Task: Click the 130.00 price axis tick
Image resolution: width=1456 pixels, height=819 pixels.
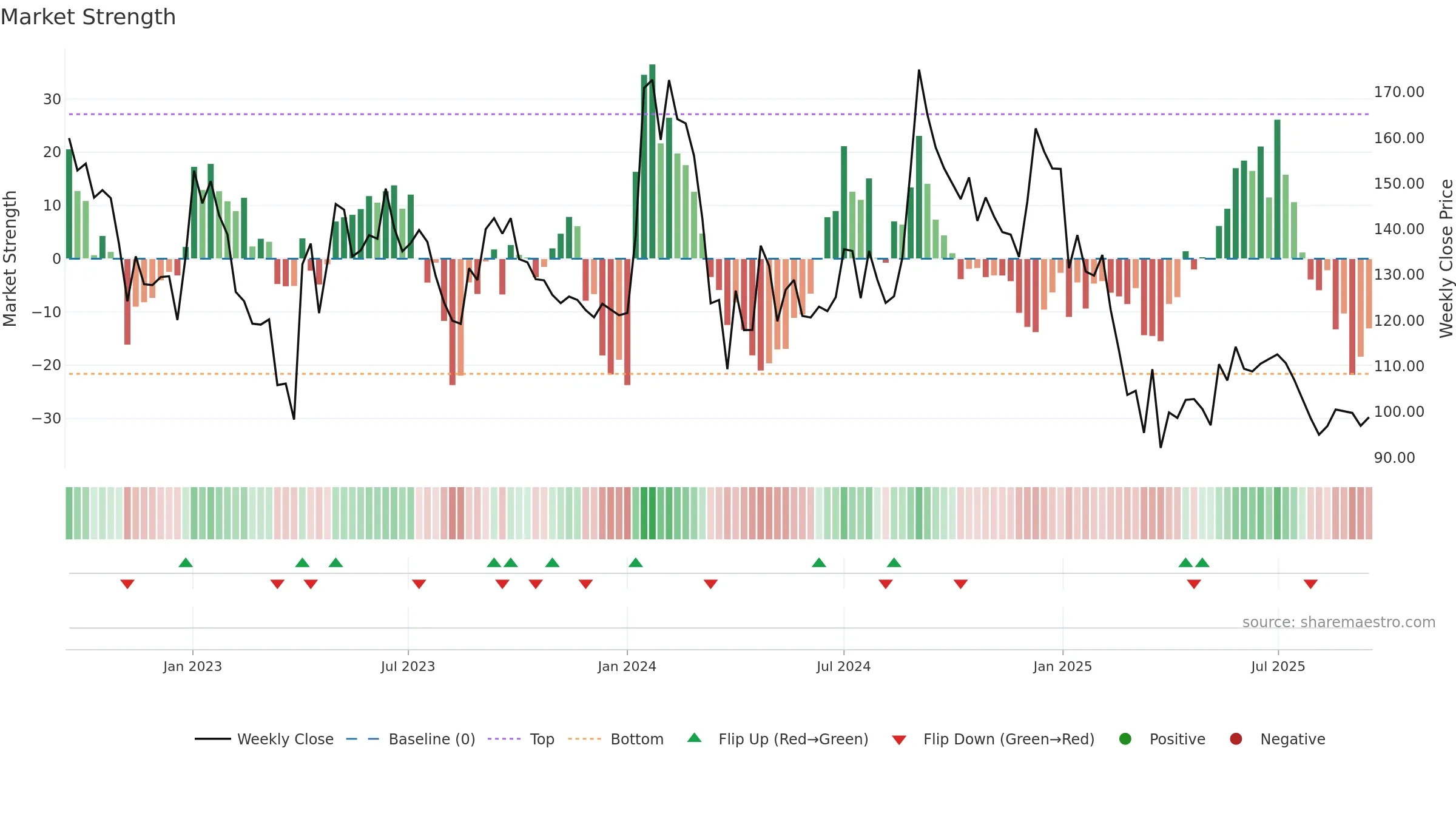Action: [x=1399, y=275]
